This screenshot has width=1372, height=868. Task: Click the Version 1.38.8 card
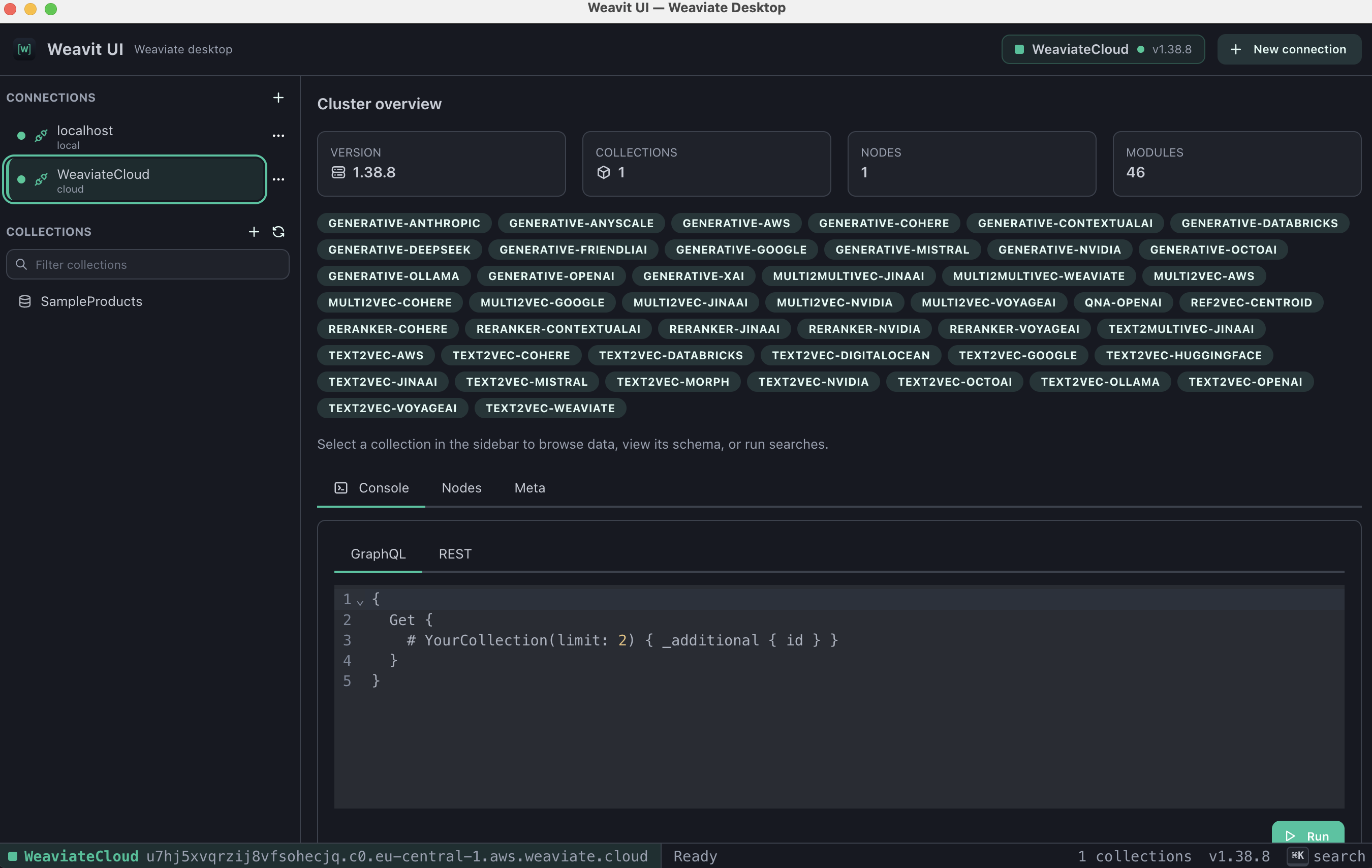coord(441,164)
